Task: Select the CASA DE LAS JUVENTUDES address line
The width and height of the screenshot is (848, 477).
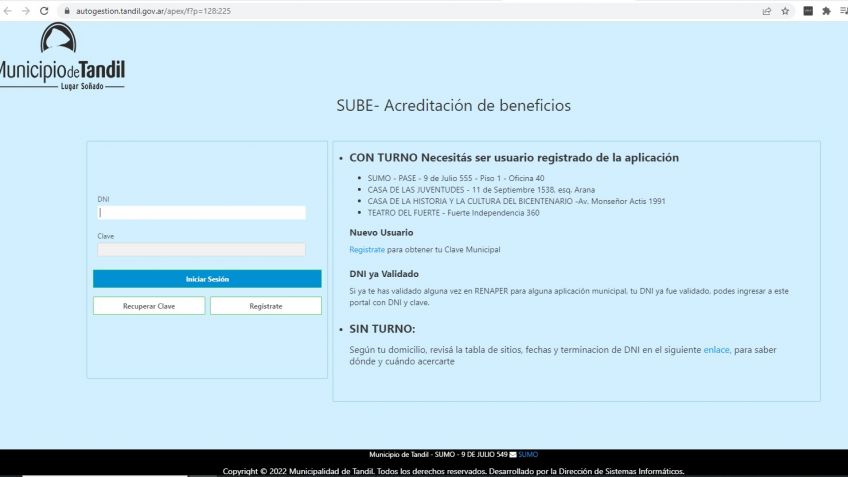Action: [x=481, y=190]
